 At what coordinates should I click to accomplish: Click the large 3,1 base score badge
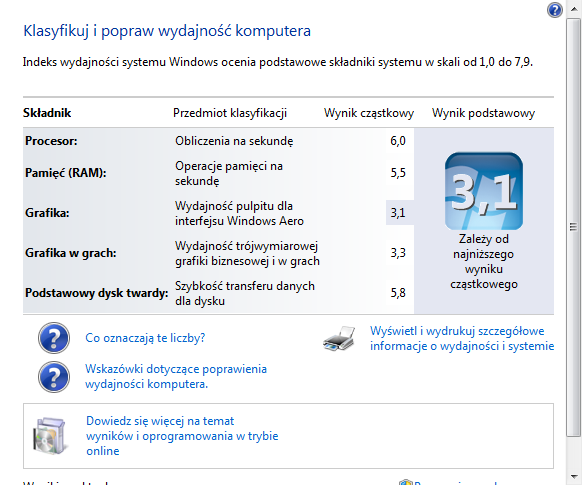click(484, 191)
